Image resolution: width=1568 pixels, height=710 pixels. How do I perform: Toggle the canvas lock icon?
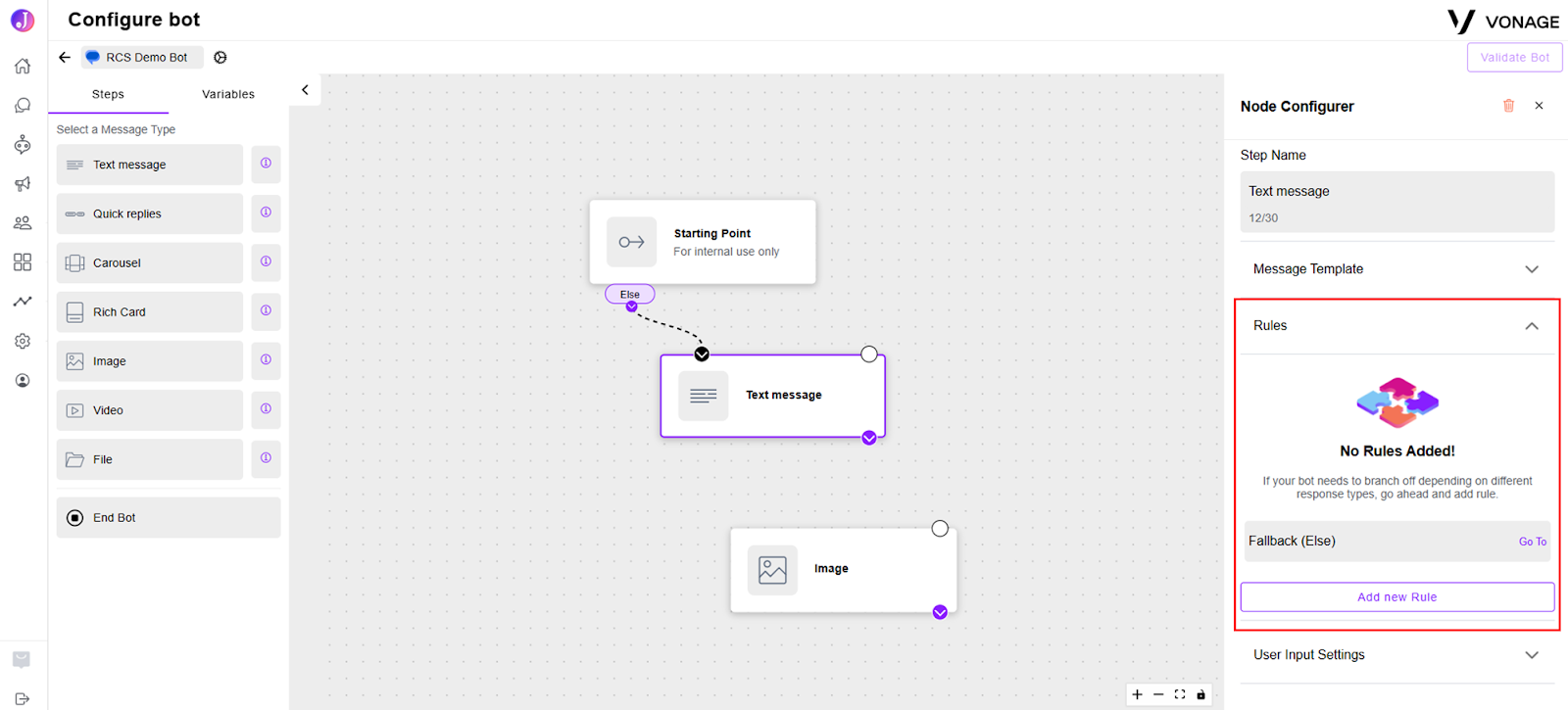1201,695
